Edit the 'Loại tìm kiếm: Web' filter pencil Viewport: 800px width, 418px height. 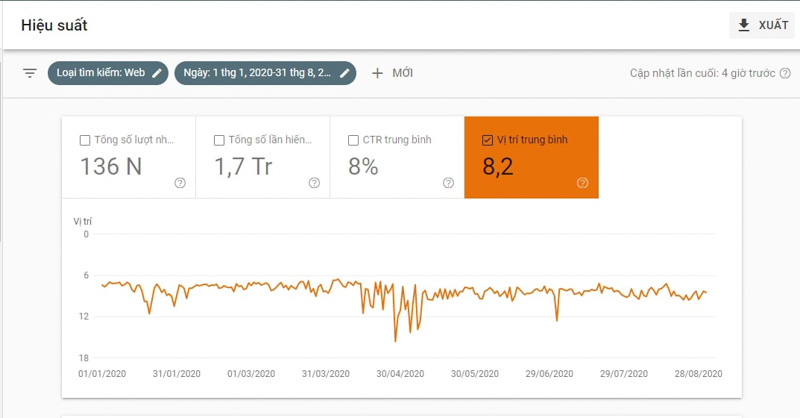(157, 73)
